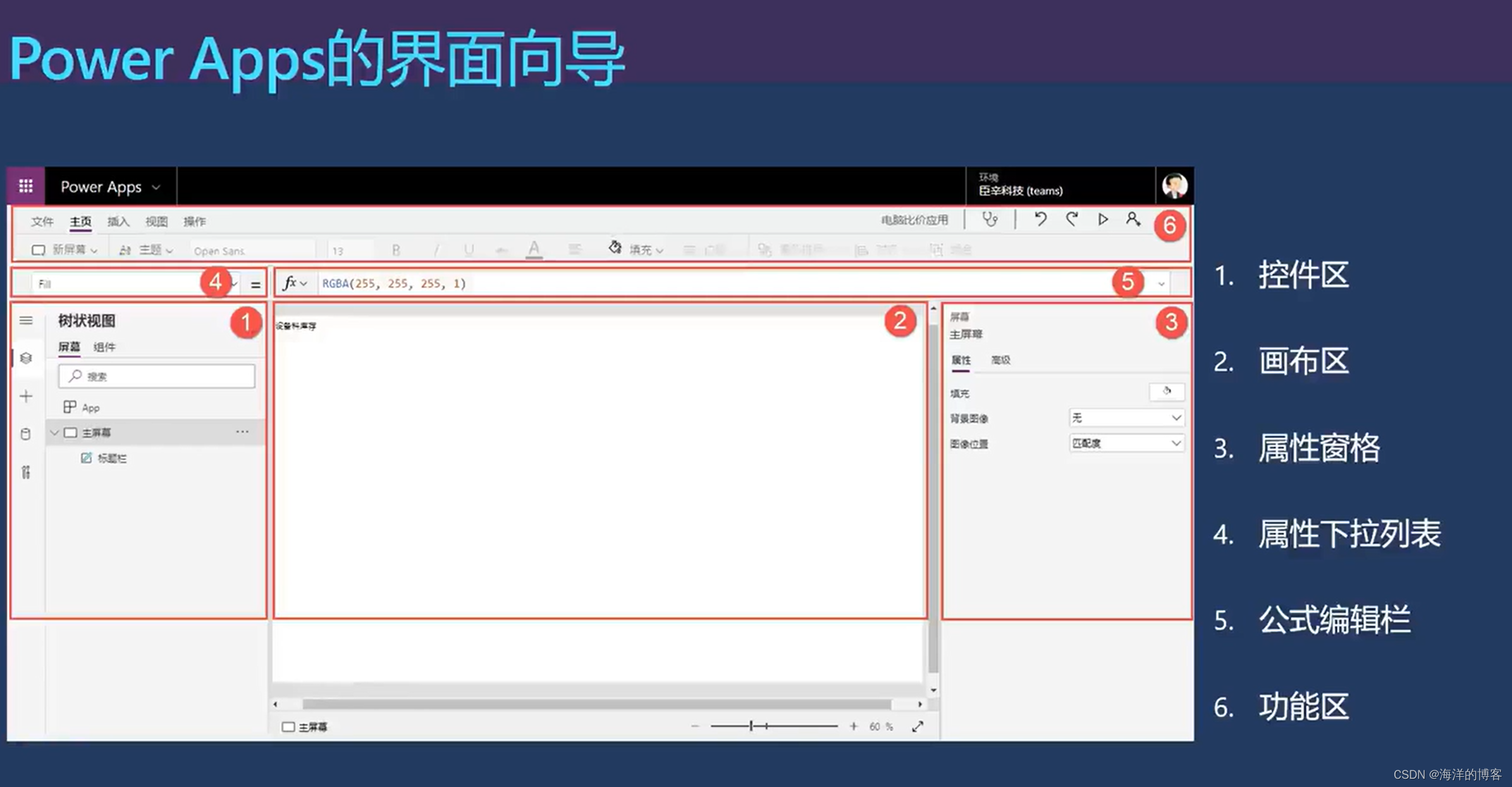
Task: Zoom in with the plus icon
Action: (853, 726)
